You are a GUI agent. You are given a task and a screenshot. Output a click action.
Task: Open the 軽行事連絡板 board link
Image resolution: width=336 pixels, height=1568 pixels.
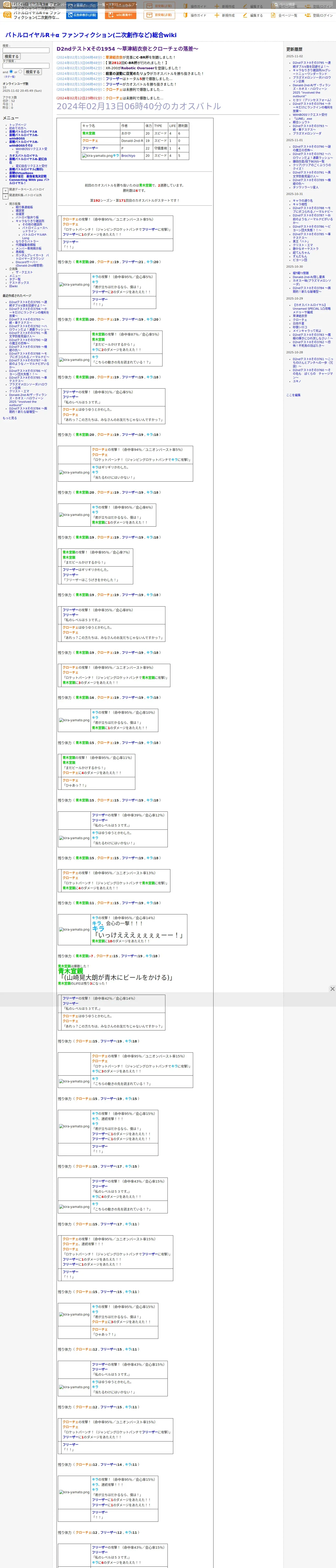click(x=24, y=207)
